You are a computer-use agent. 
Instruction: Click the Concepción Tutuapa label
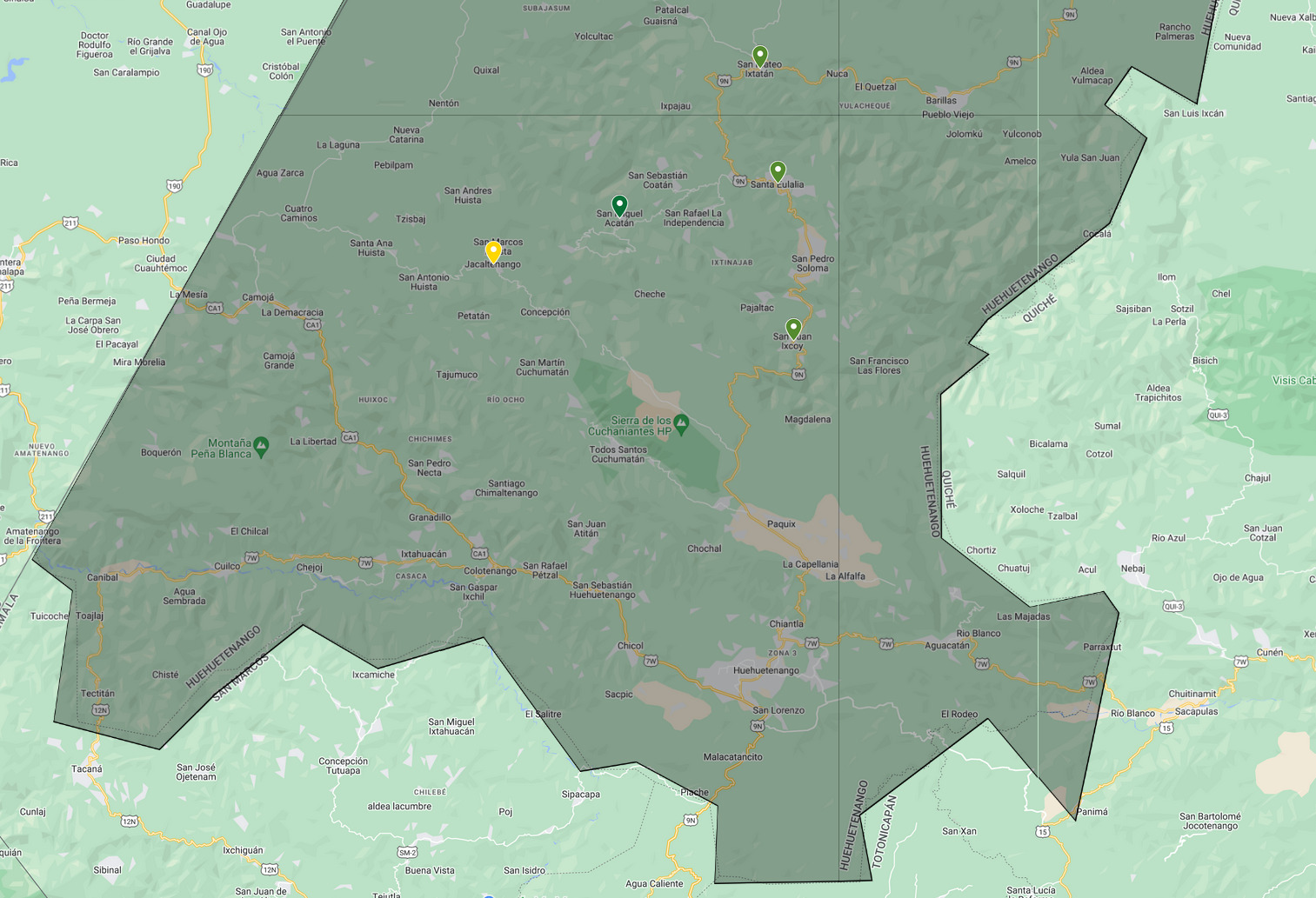(343, 766)
